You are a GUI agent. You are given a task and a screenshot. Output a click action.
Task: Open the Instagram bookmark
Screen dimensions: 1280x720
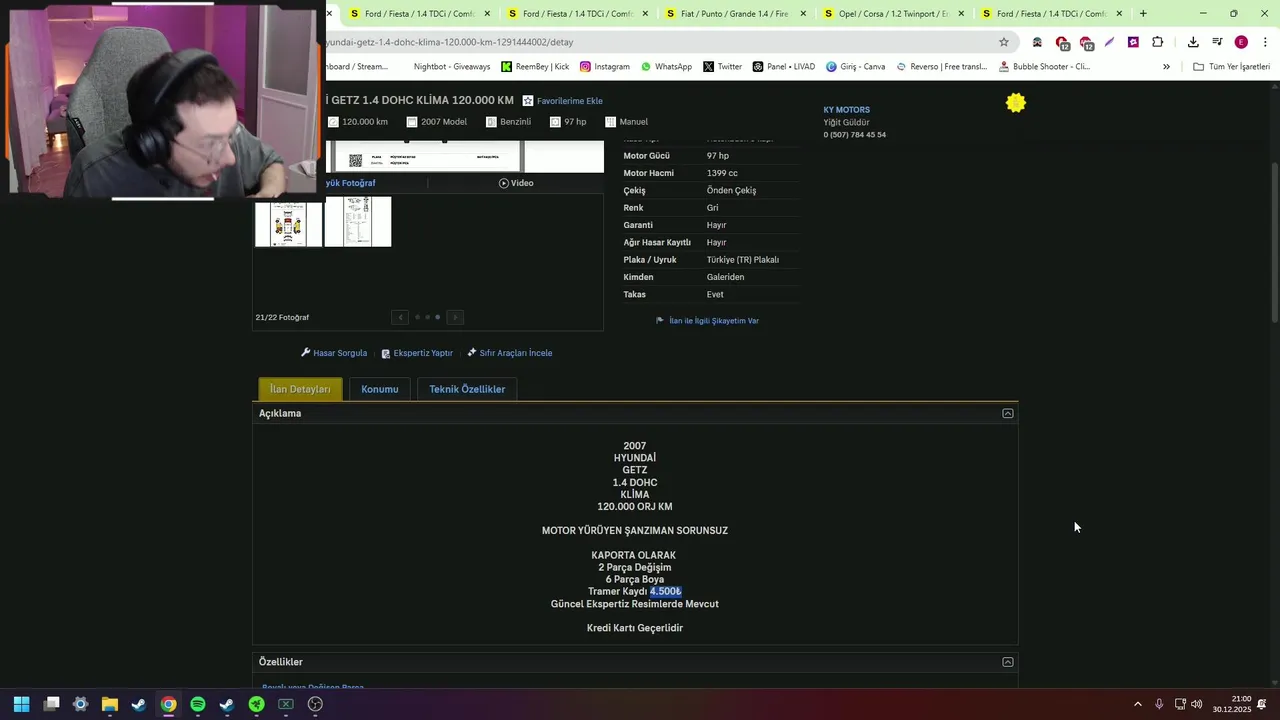point(605,67)
